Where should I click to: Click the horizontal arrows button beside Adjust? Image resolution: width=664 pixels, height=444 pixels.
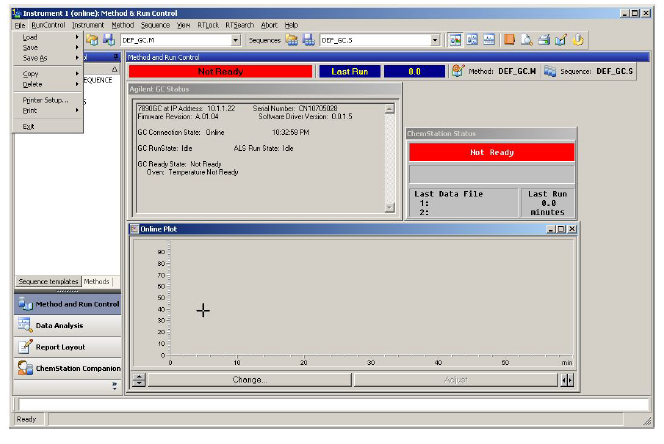click(567, 380)
